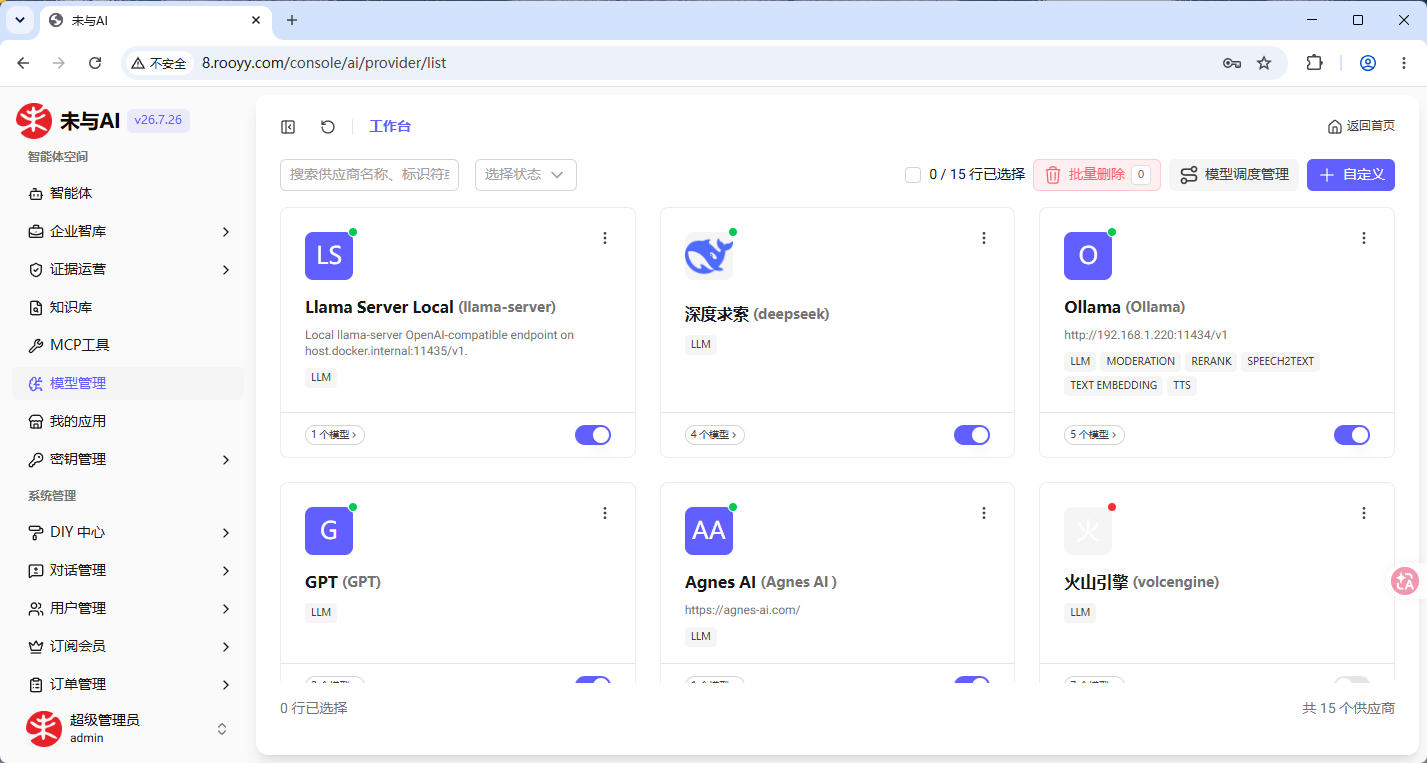Click the 共 15 个供应商 total text
The width and height of the screenshot is (1427, 763).
tap(1348, 708)
